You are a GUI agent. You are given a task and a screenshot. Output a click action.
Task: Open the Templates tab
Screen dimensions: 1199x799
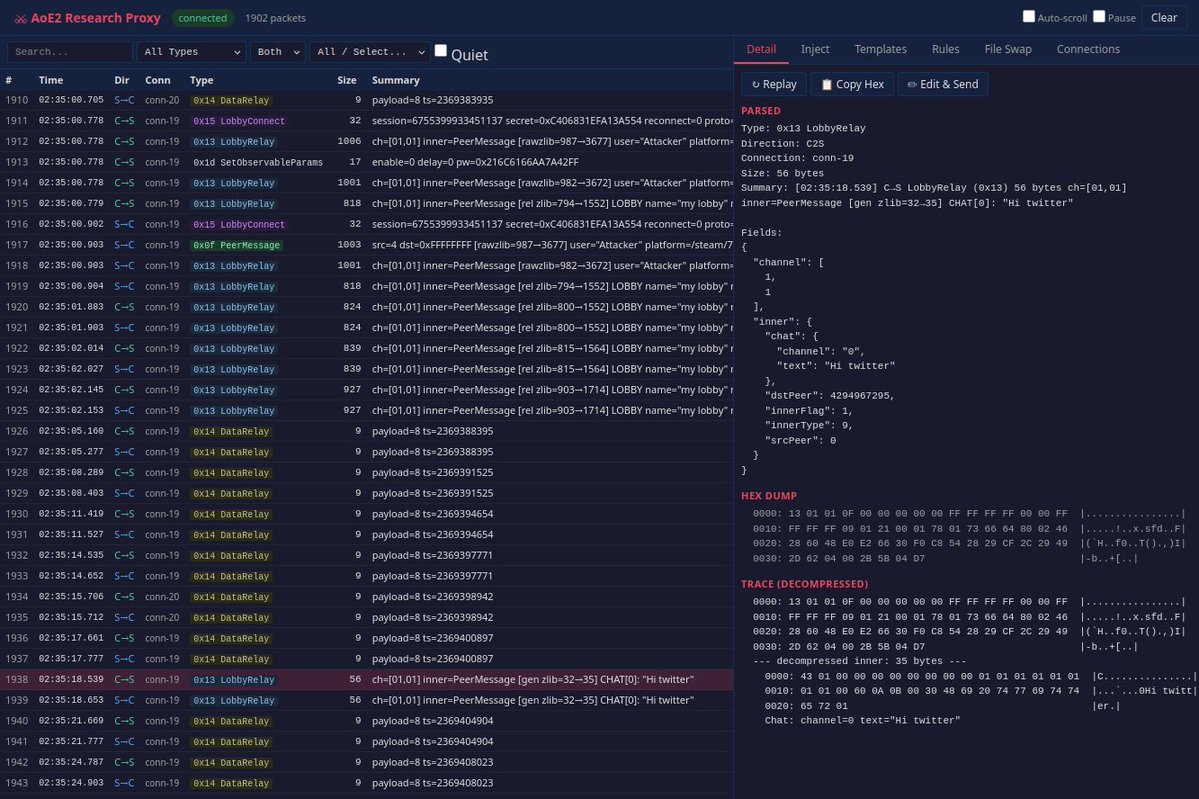[880, 49]
